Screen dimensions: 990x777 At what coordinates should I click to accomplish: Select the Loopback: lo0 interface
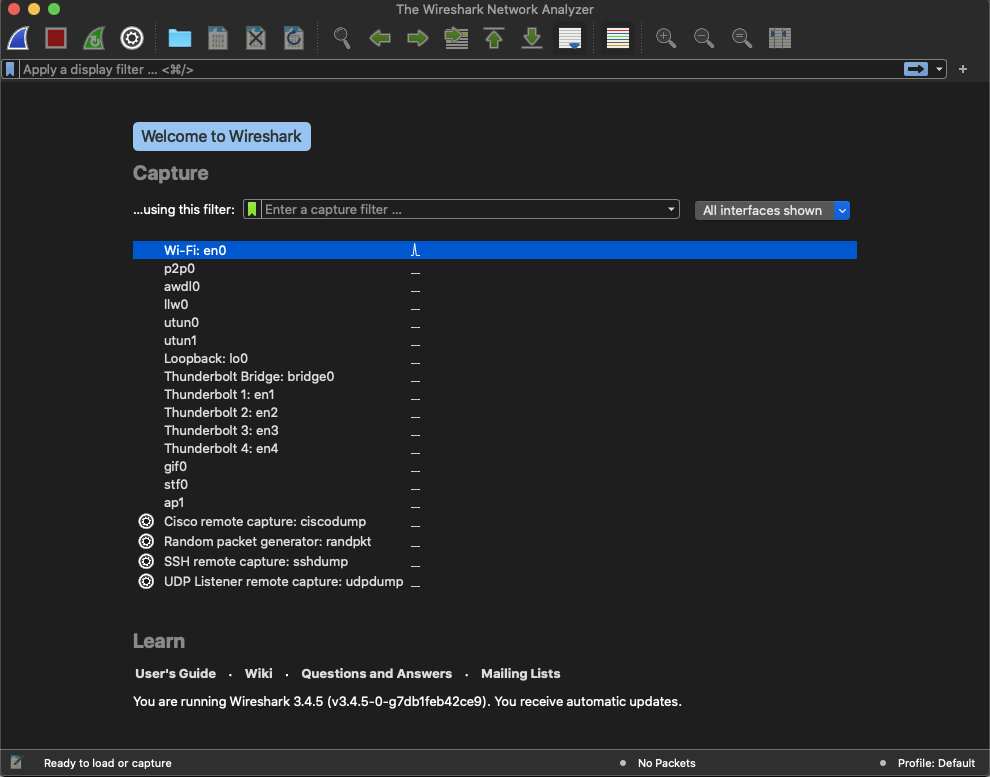tap(206, 359)
